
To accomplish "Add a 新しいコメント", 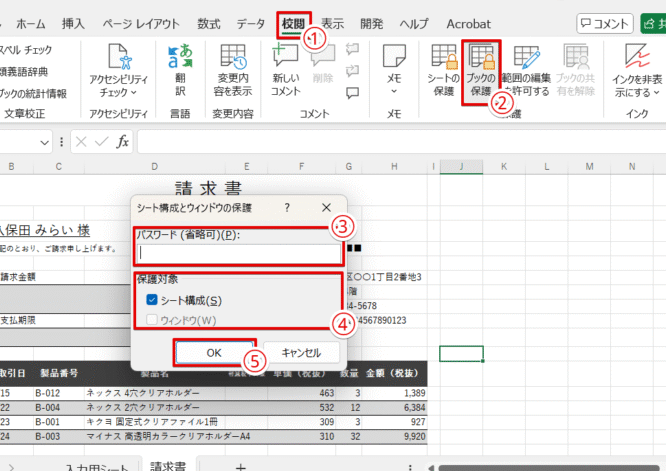I will click(x=285, y=71).
